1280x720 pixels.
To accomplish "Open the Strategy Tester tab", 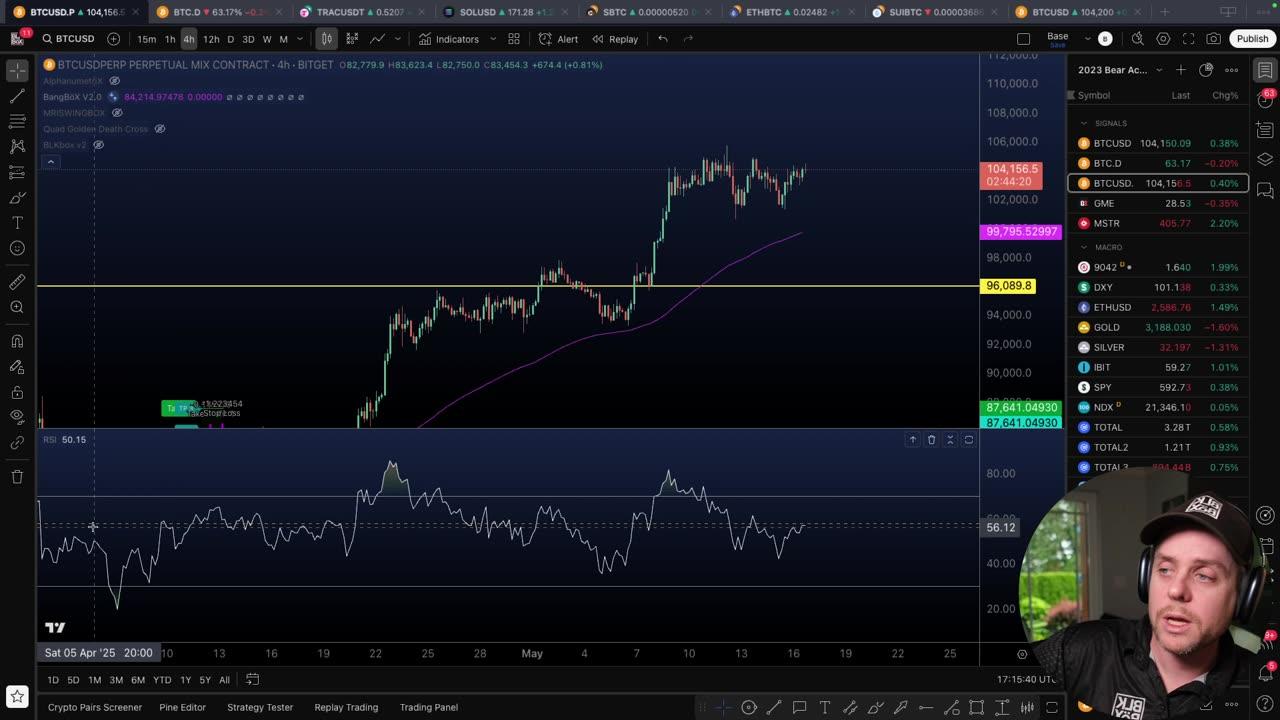I will [x=260, y=707].
